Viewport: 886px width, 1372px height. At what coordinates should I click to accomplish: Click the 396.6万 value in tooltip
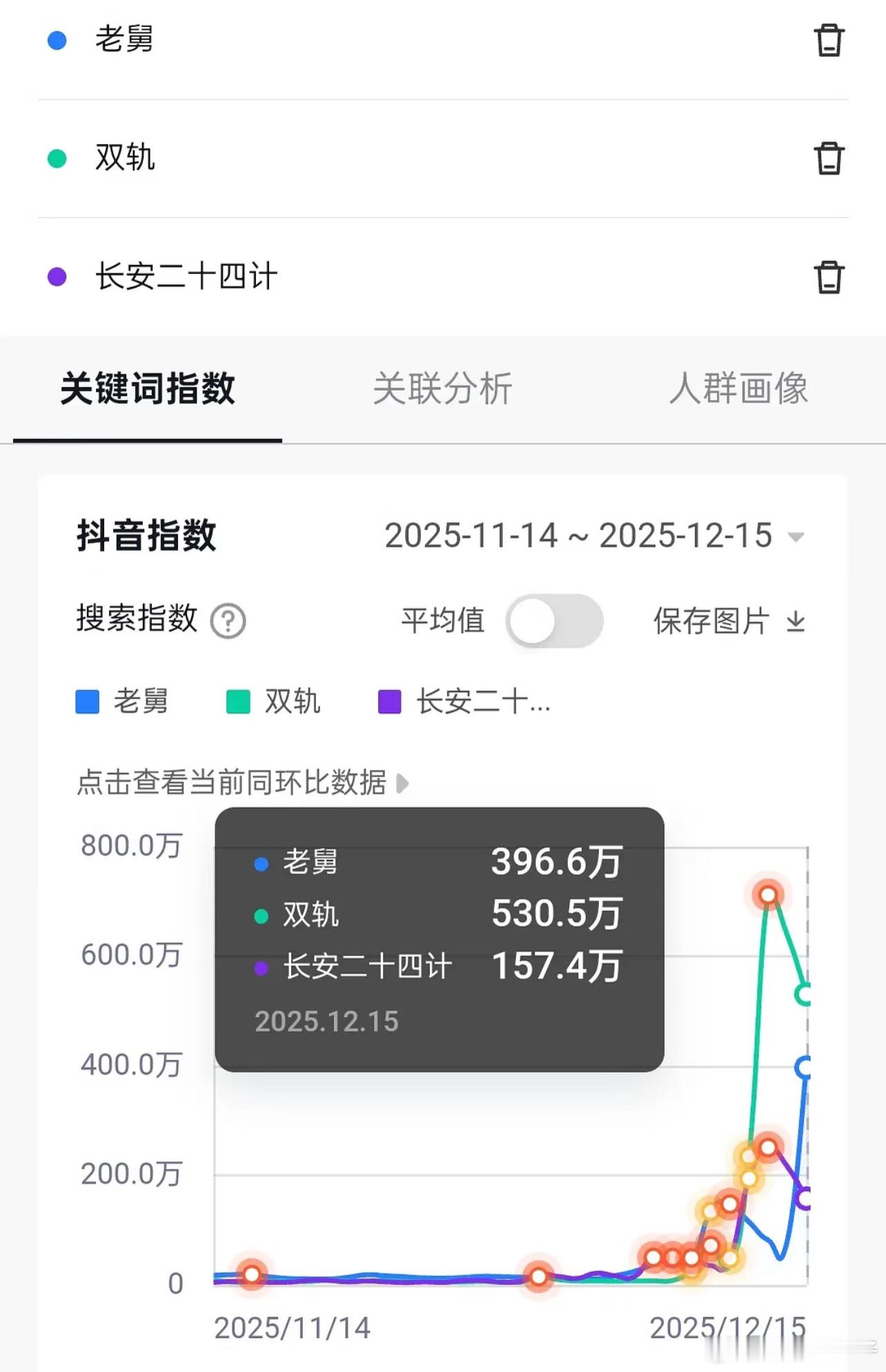[557, 862]
